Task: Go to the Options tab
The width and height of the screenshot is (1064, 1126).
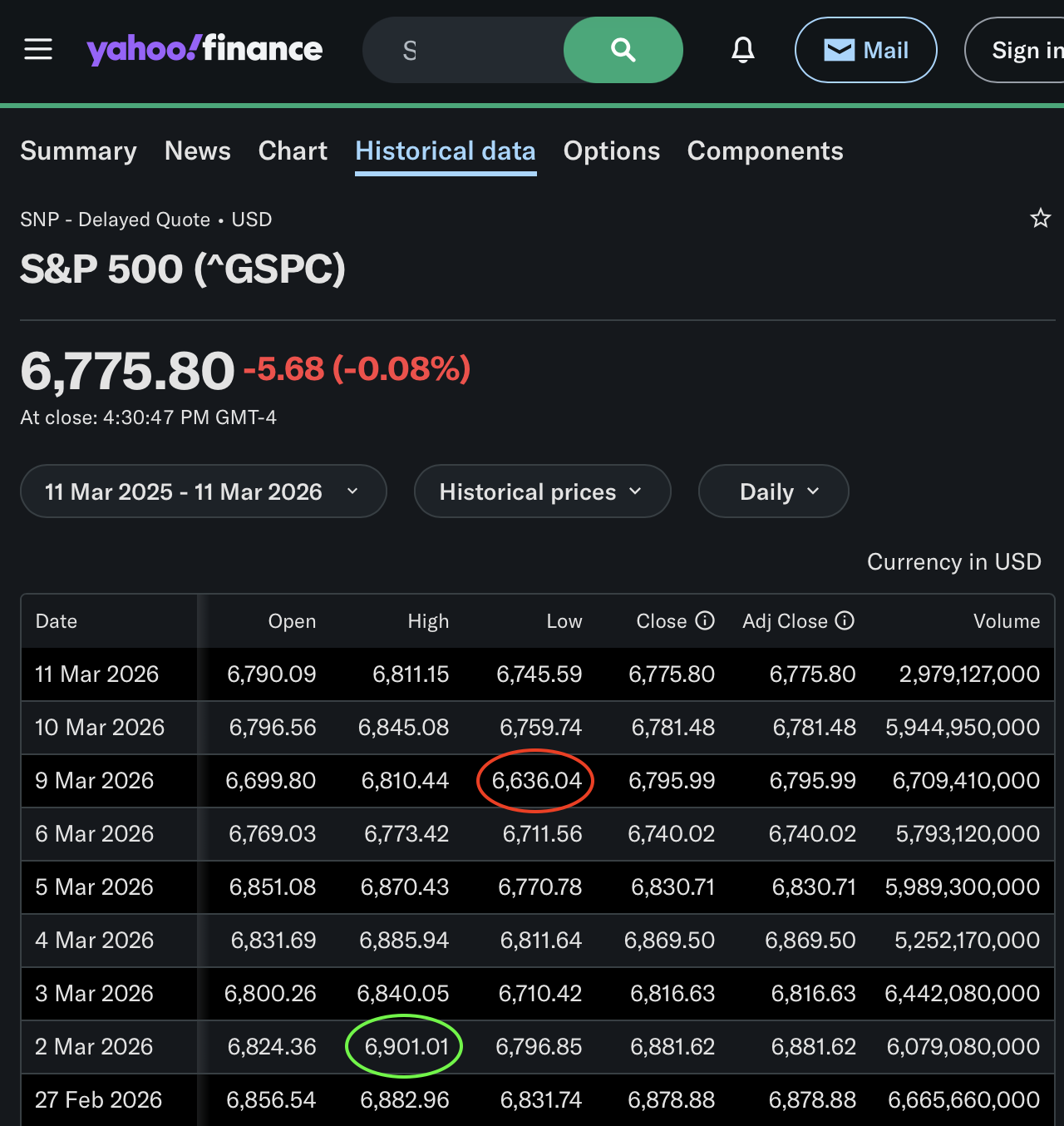Action: [612, 151]
